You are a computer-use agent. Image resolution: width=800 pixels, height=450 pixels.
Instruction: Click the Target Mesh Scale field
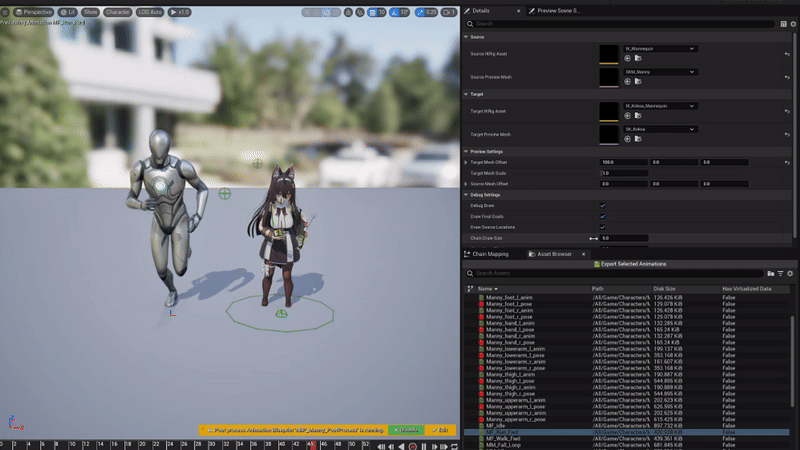[x=623, y=173]
